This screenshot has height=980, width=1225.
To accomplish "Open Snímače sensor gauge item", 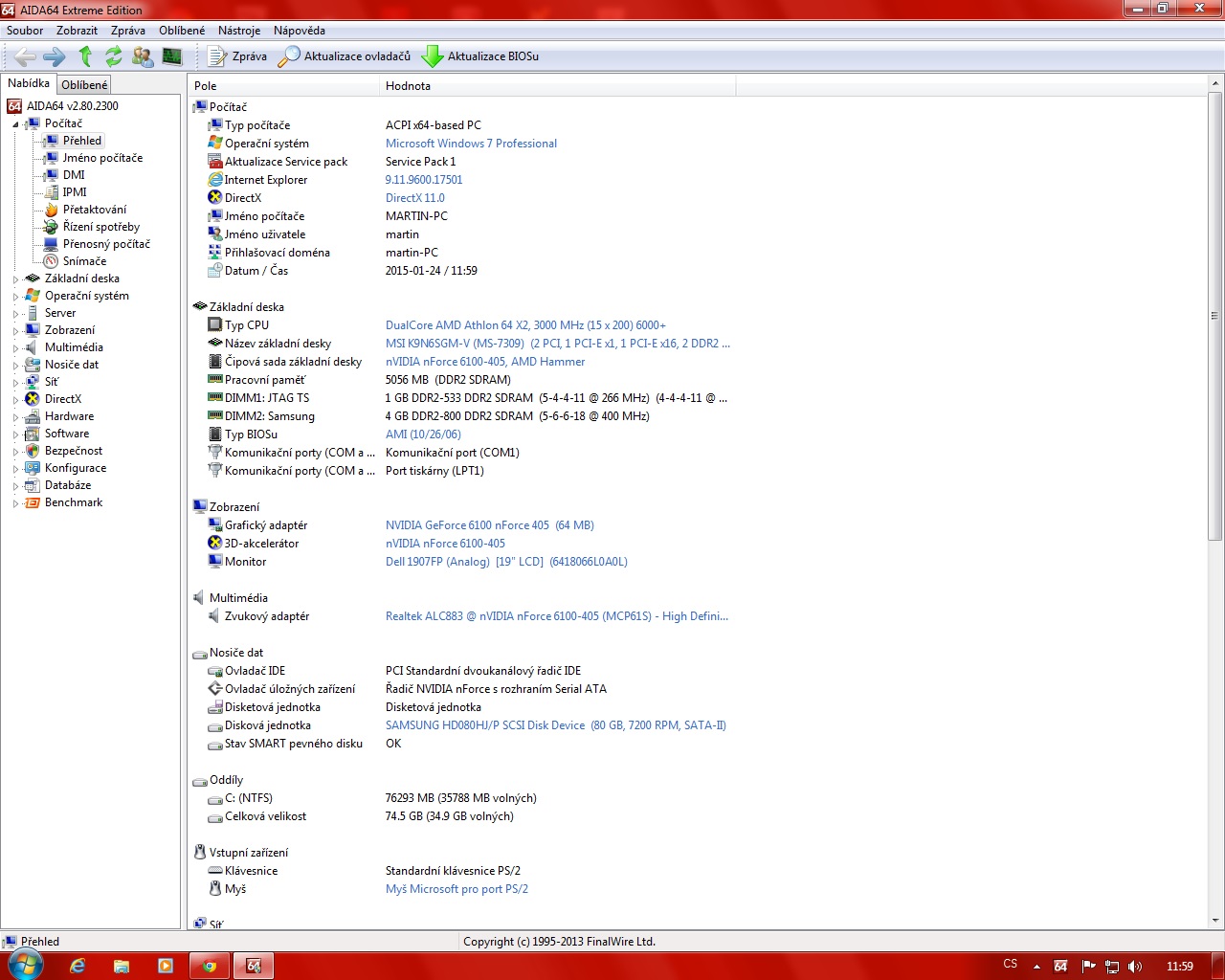I will [84, 261].
